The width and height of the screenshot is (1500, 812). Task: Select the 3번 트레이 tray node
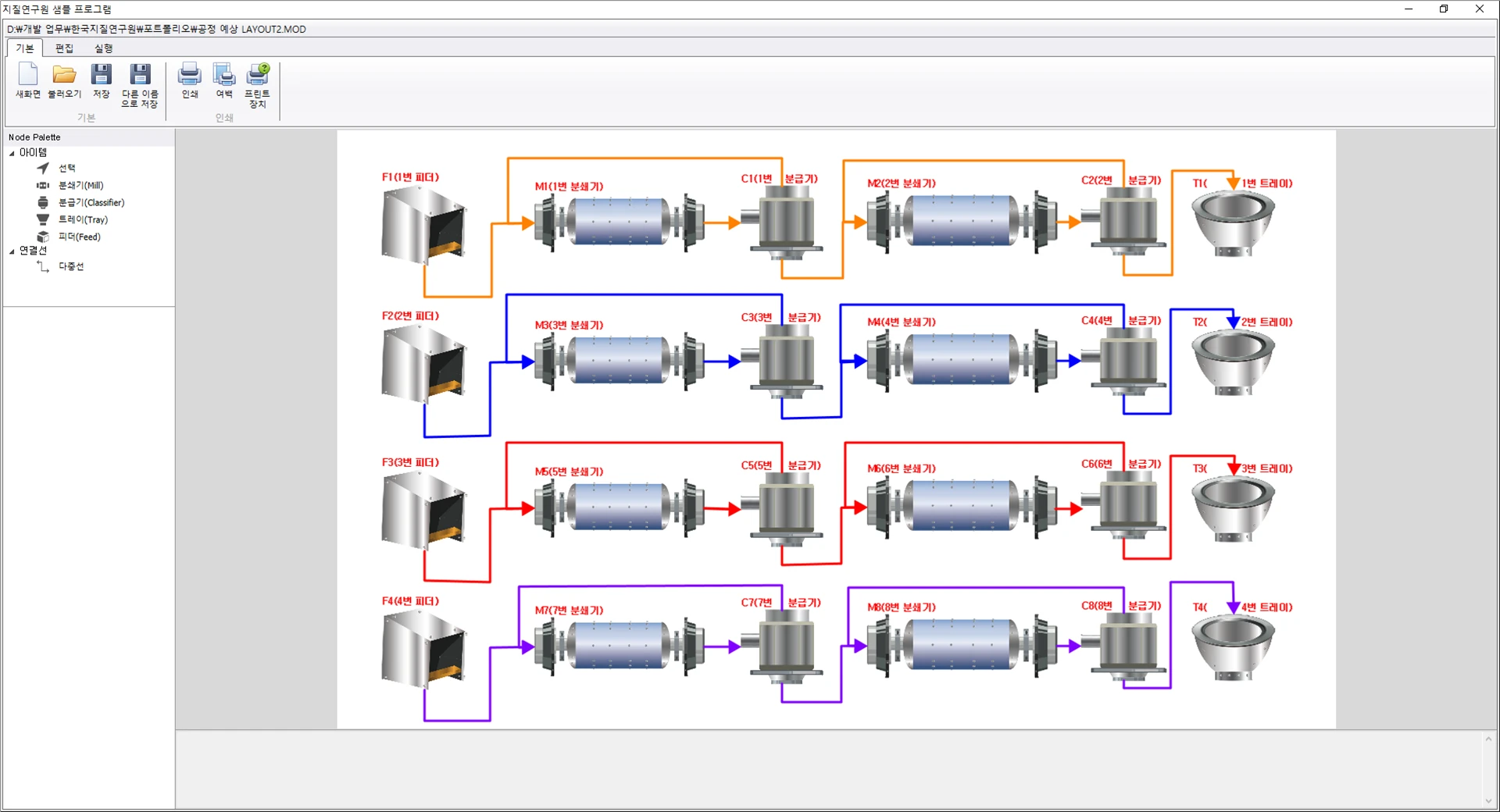click(1234, 509)
